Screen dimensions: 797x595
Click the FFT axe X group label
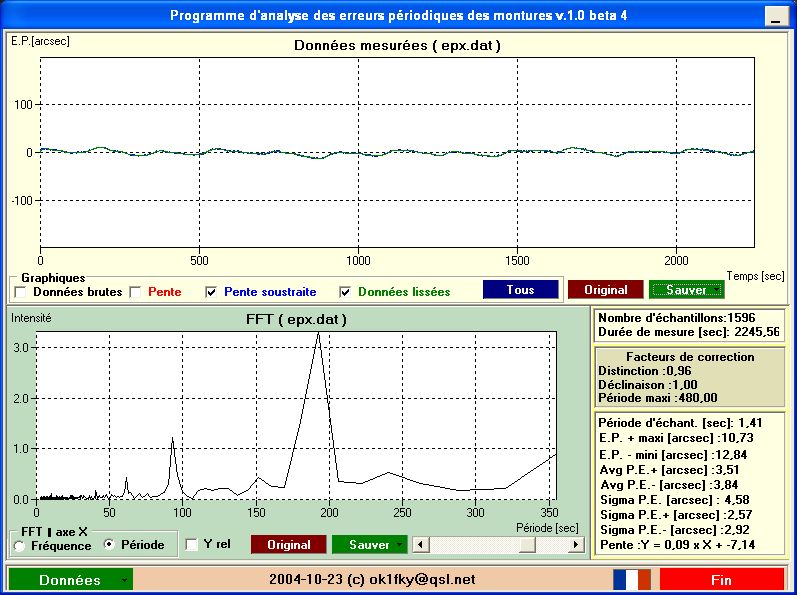pyautogui.click(x=54, y=532)
